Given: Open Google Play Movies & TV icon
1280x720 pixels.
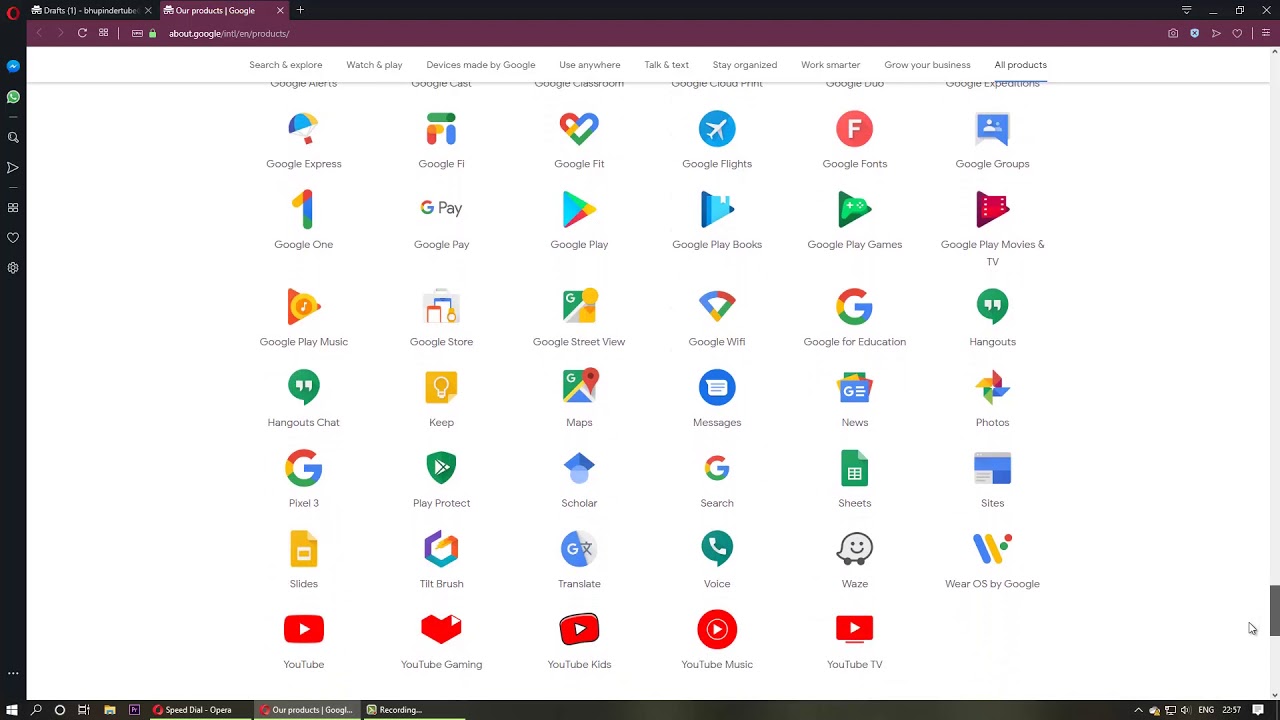Looking at the screenshot, I should click(992, 210).
